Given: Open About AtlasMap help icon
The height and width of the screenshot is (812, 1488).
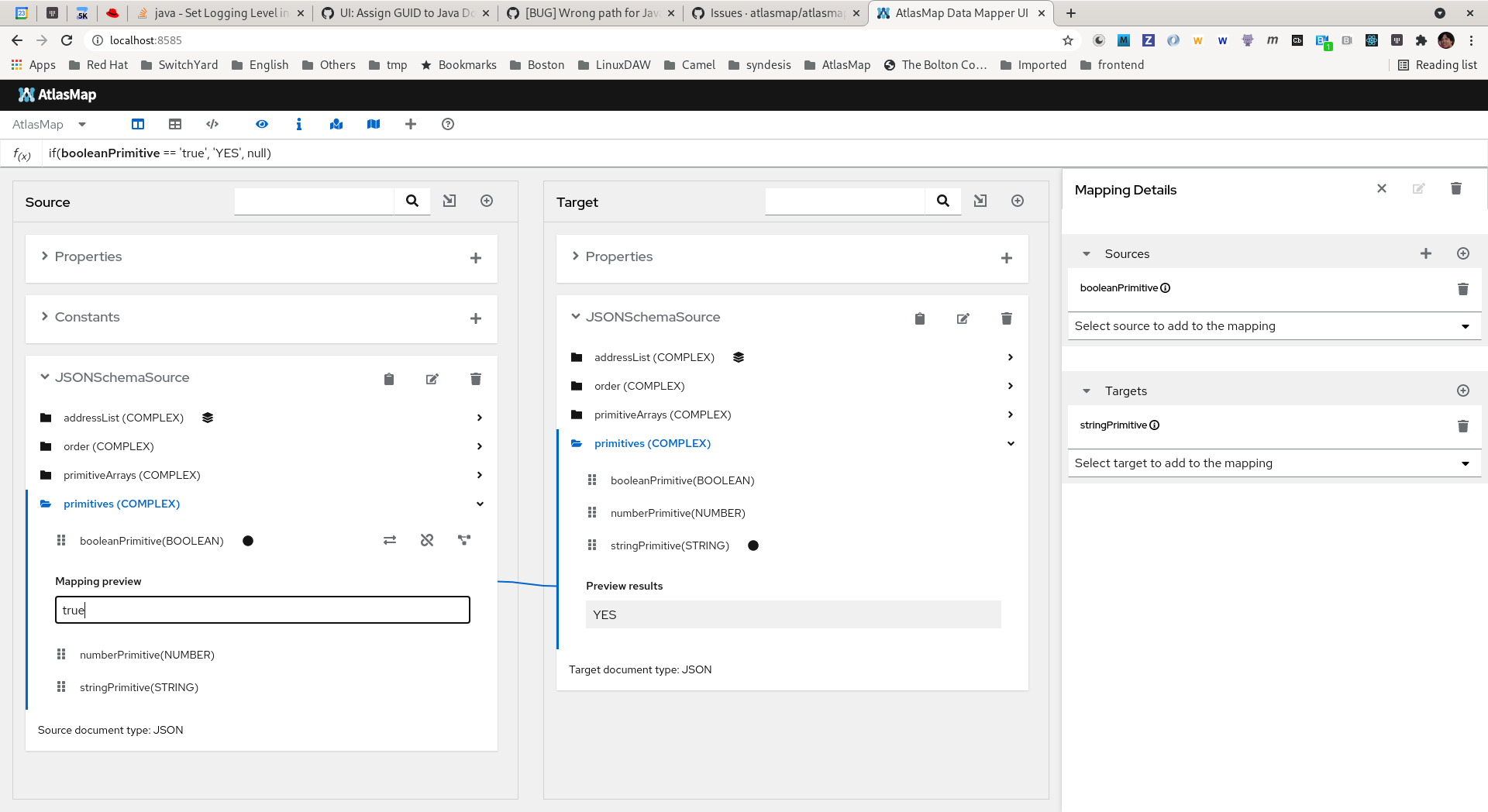Looking at the screenshot, I should coord(448,124).
